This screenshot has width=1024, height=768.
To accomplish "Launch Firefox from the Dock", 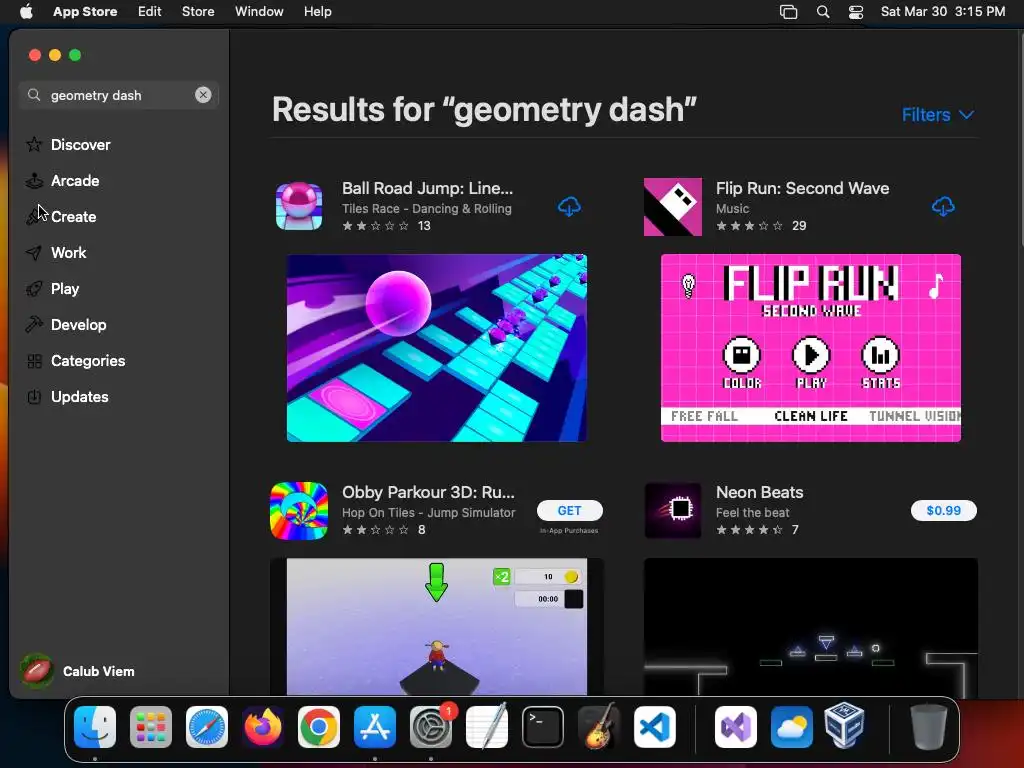I will [263, 727].
